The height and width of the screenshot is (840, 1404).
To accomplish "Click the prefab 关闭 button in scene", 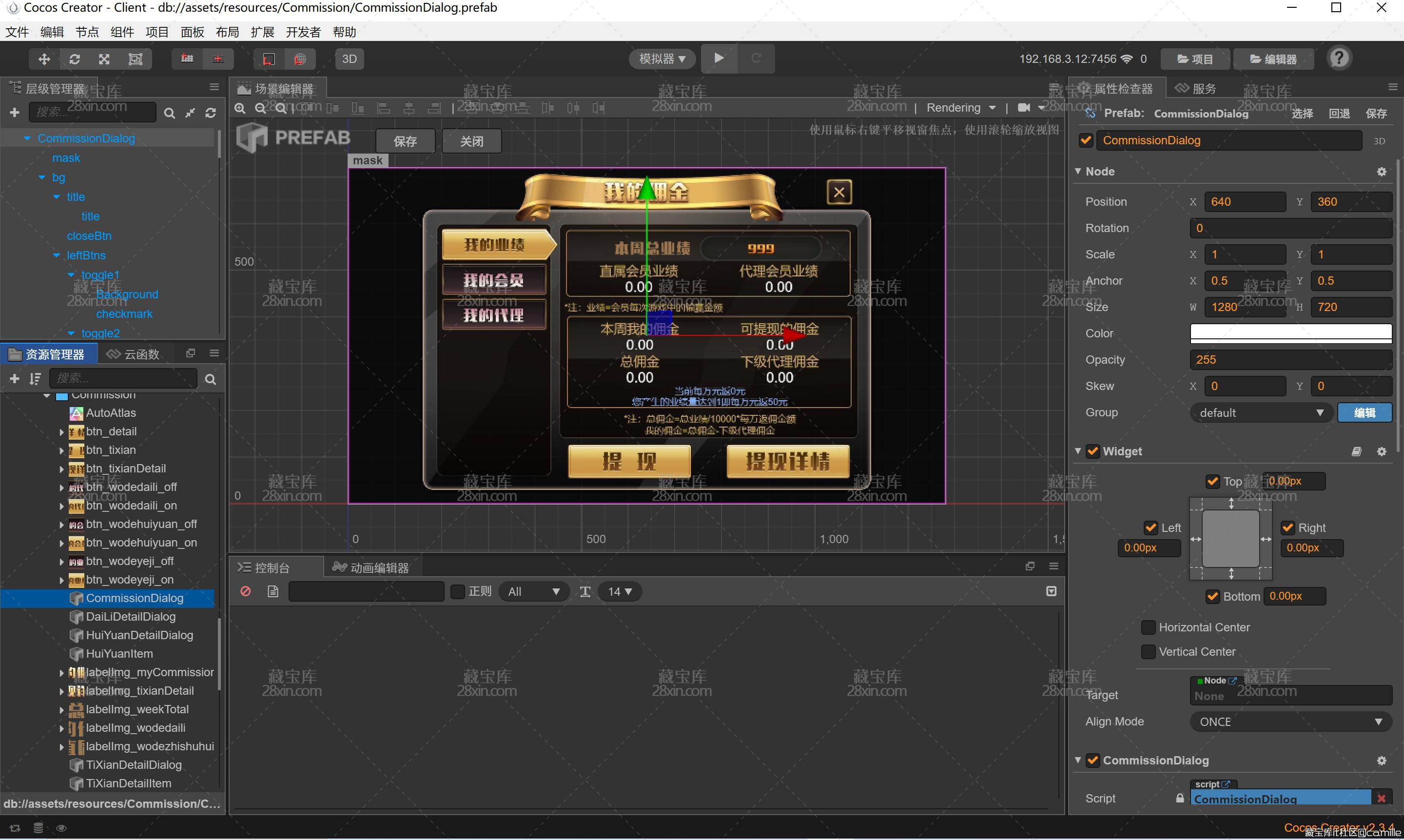I will pyautogui.click(x=471, y=141).
